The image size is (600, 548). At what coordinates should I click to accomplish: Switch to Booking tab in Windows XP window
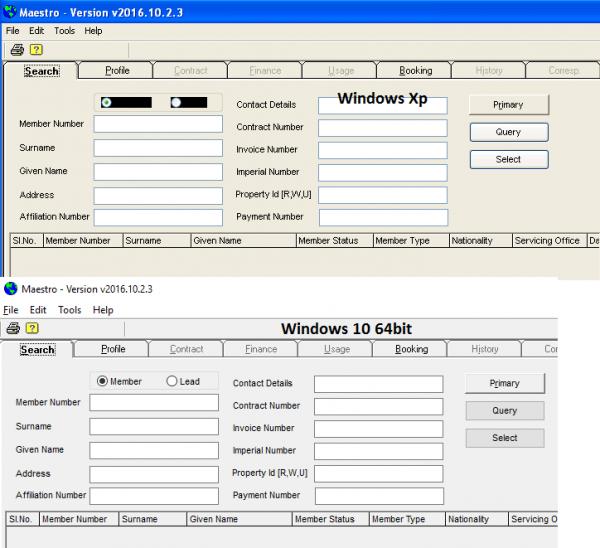416,70
